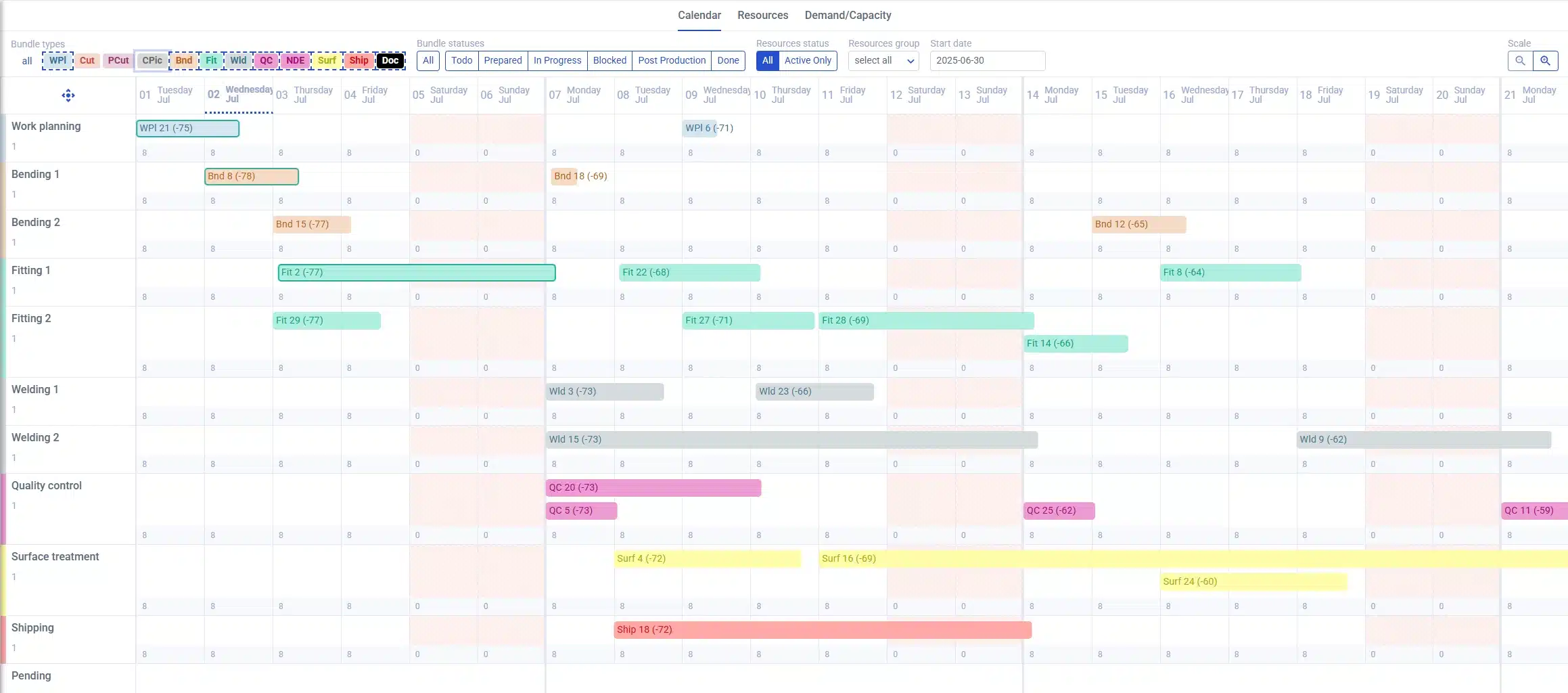The height and width of the screenshot is (693, 1568).
Task: Select all bundle types link
Action: point(27,61)
